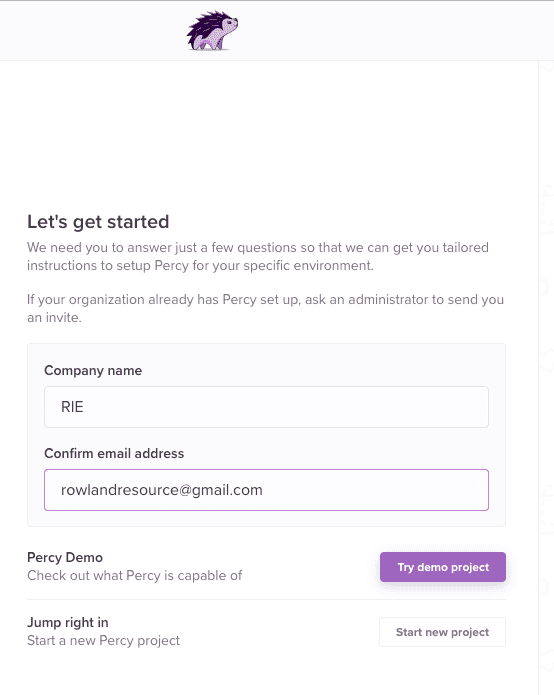This screenshot has width=554, height=695.
Task: Click the "Let's get started" heading
Action: tap(98, 222)
